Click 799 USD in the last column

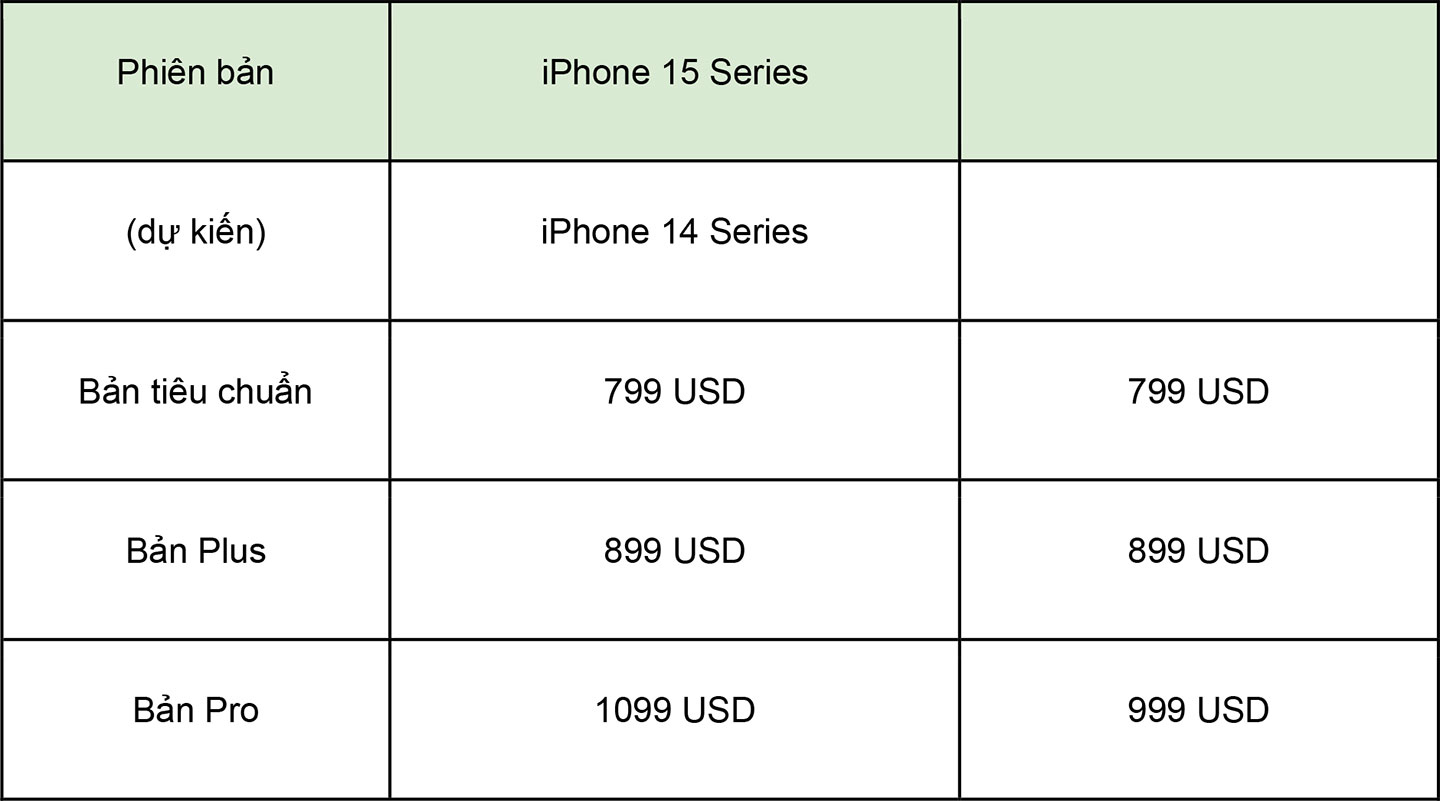(1199, 400)
